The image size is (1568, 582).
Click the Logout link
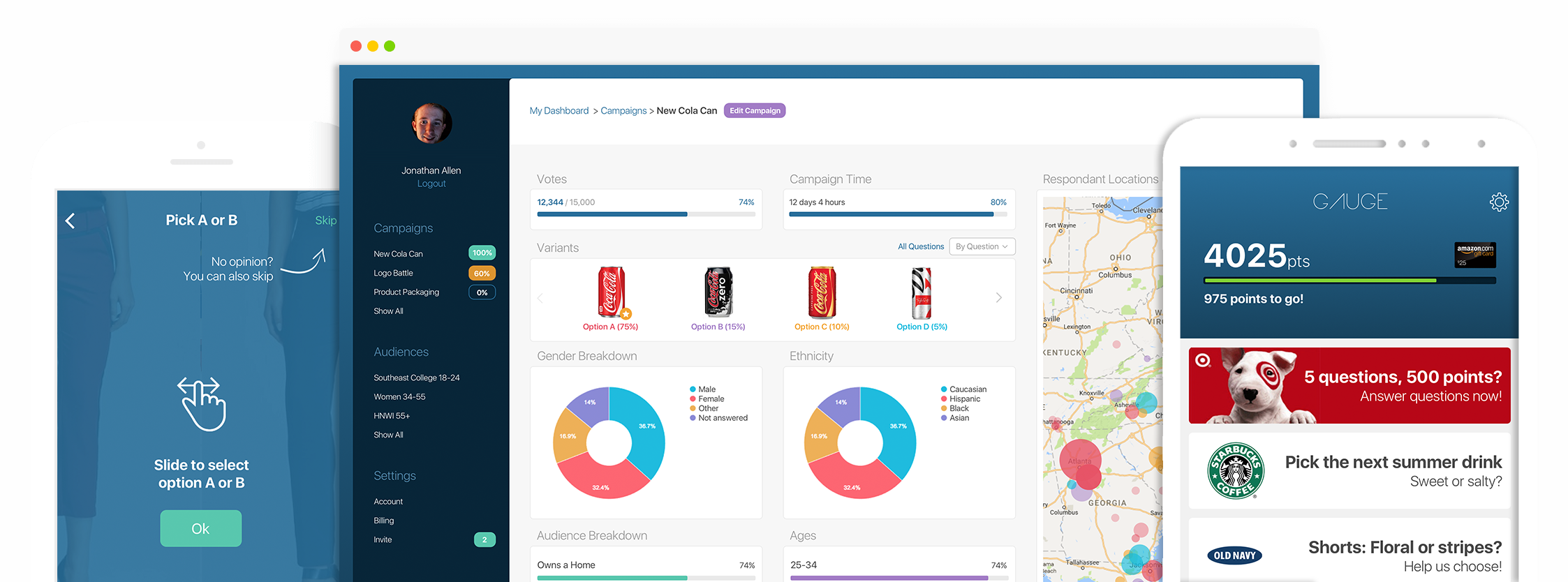tap(431, 184)
